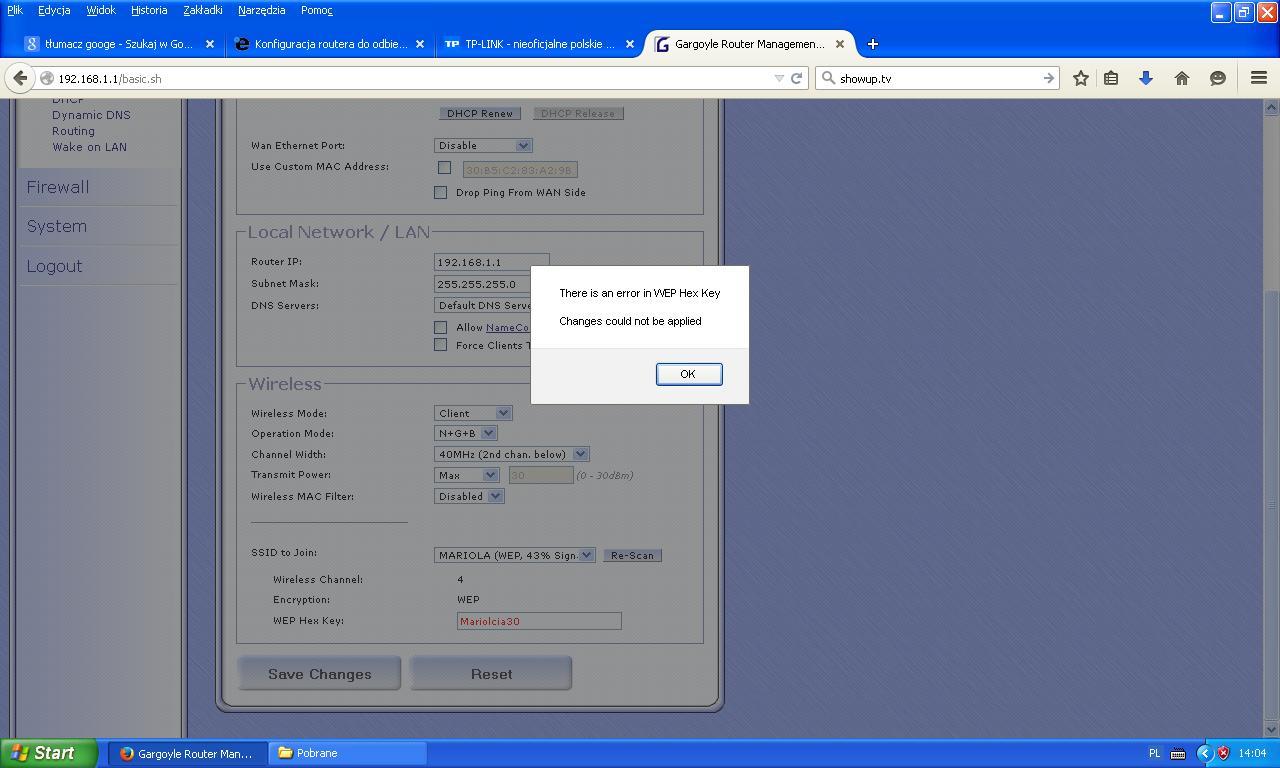Open a new tab with plus button

(x=872, y=44)
